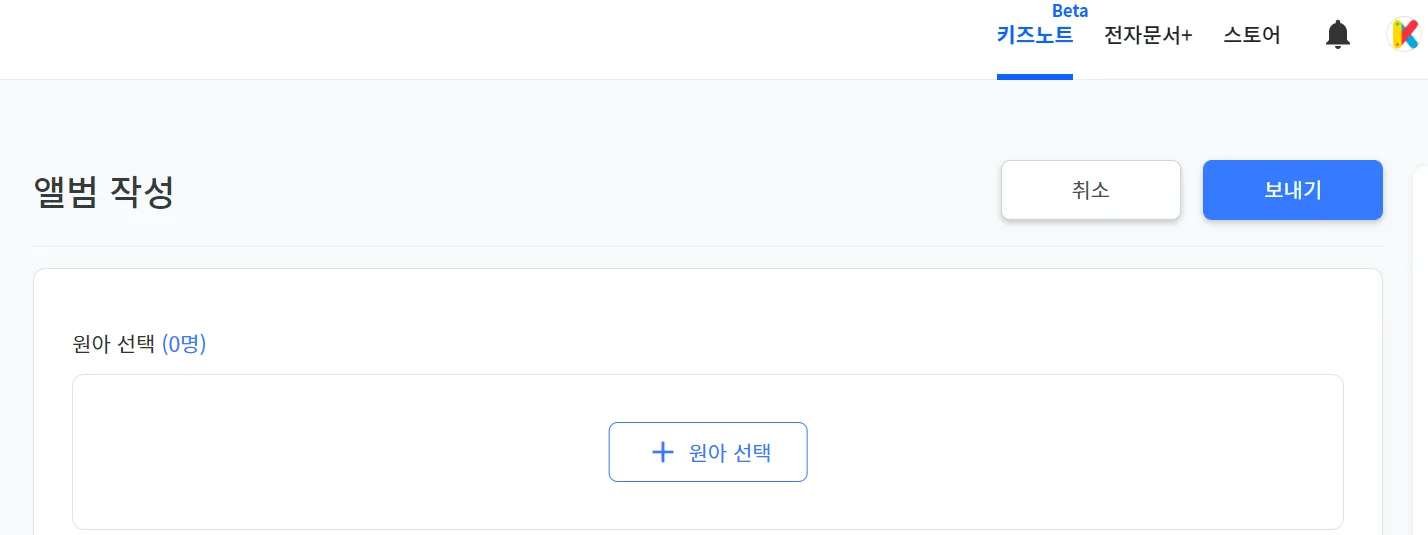
Task: Click the (0명) selected count
Action: 184,345
